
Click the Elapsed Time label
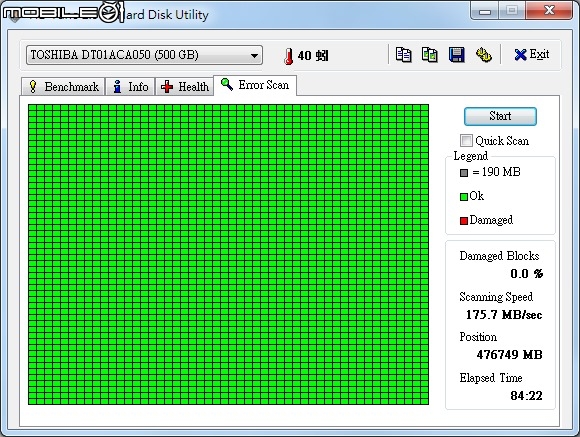pos(491,378)
